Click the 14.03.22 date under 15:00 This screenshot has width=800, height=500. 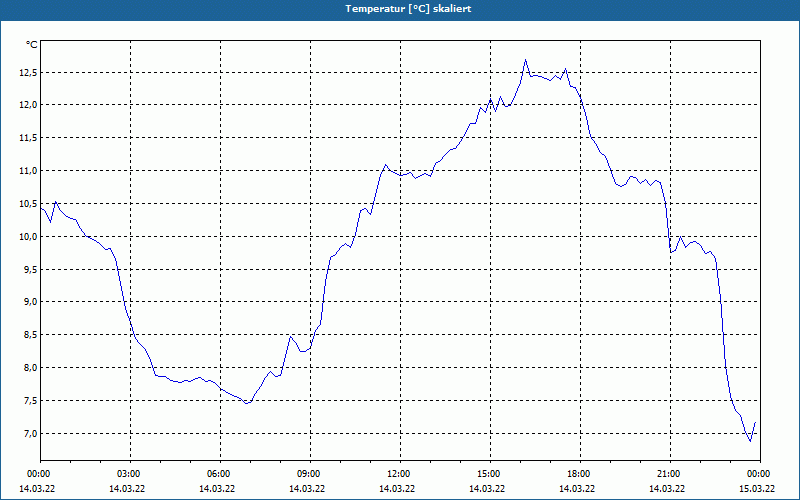click(487, 489)
